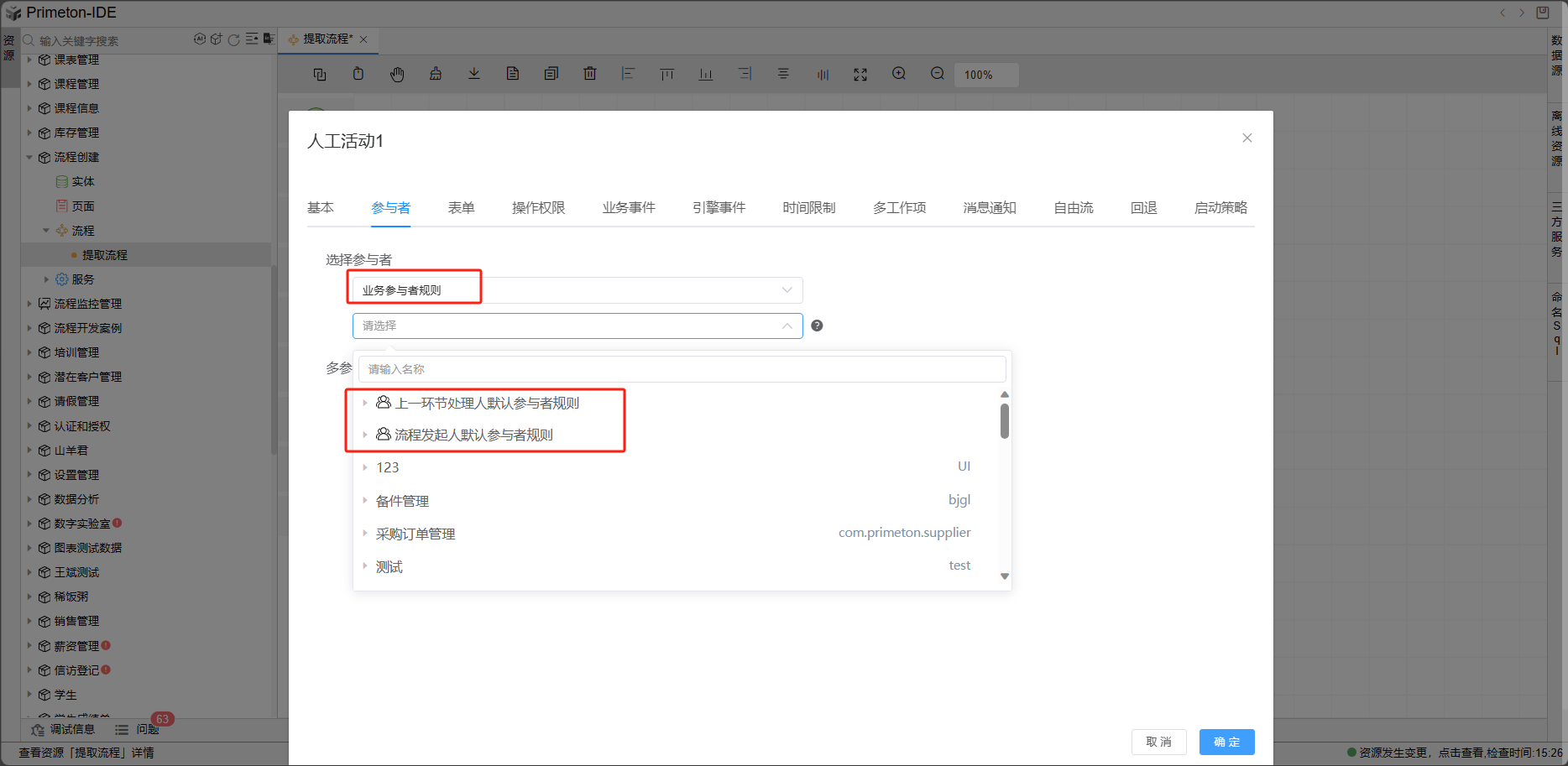Click the help question mark icon

(817, 326)
